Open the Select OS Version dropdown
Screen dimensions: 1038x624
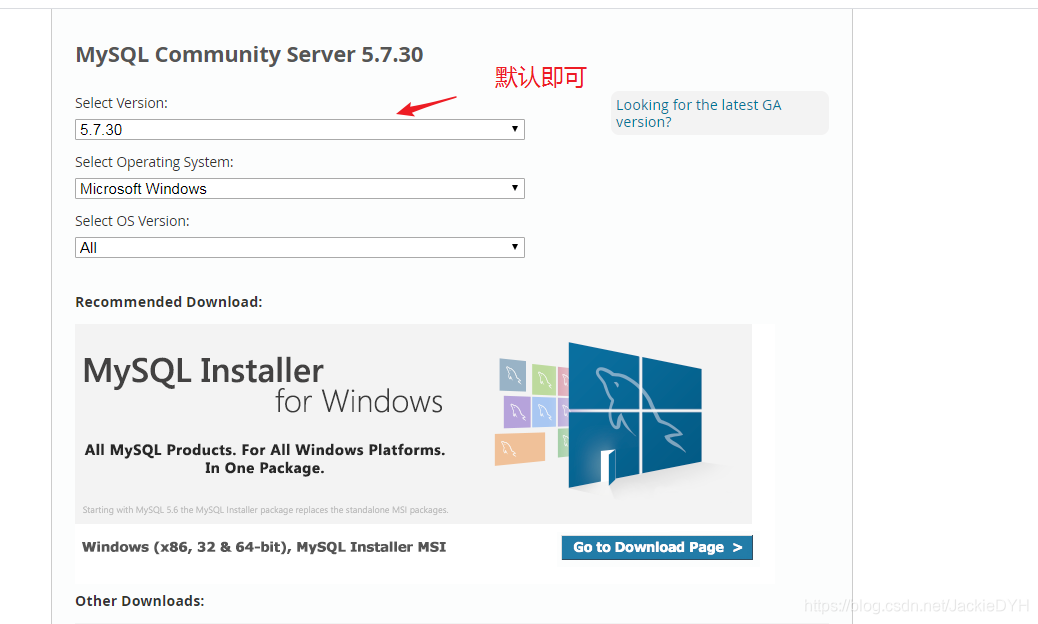pos(300,247)
